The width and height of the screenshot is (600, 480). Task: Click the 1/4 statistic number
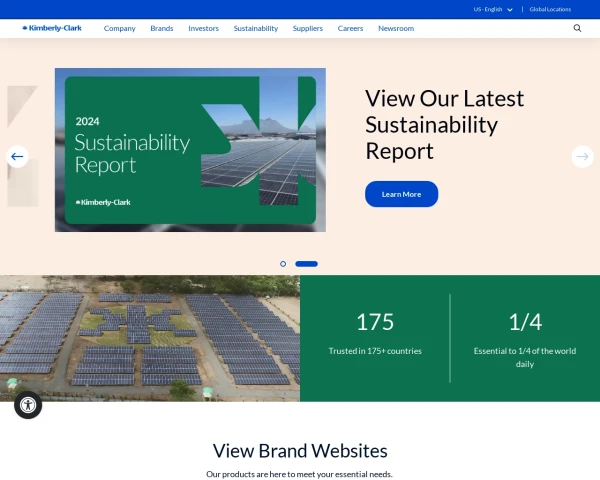coord(525,322)
